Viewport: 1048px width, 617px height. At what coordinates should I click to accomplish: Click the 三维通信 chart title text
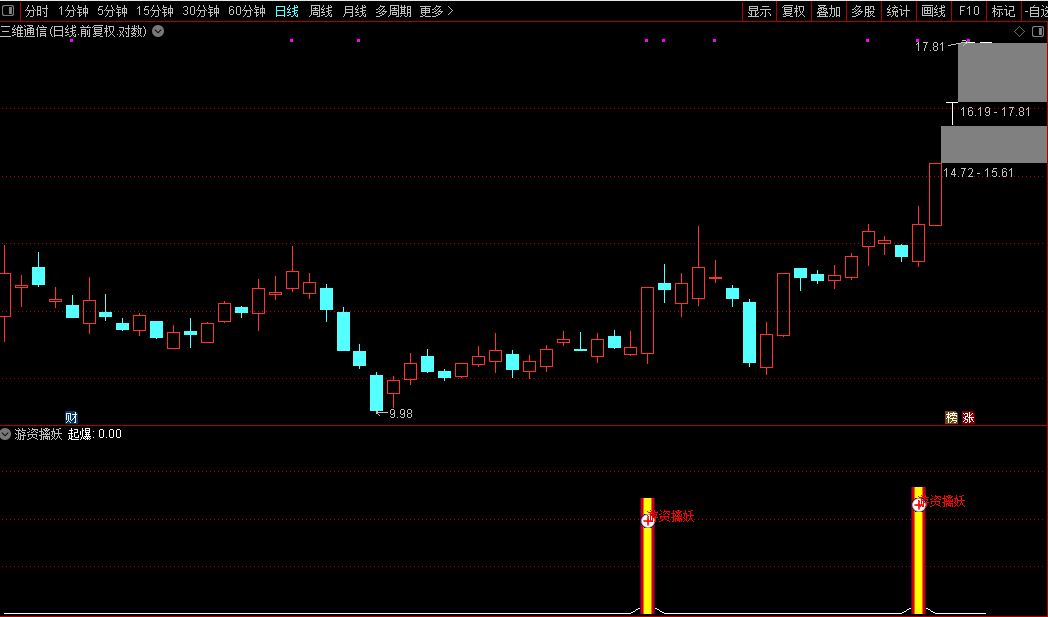(74, 31)
